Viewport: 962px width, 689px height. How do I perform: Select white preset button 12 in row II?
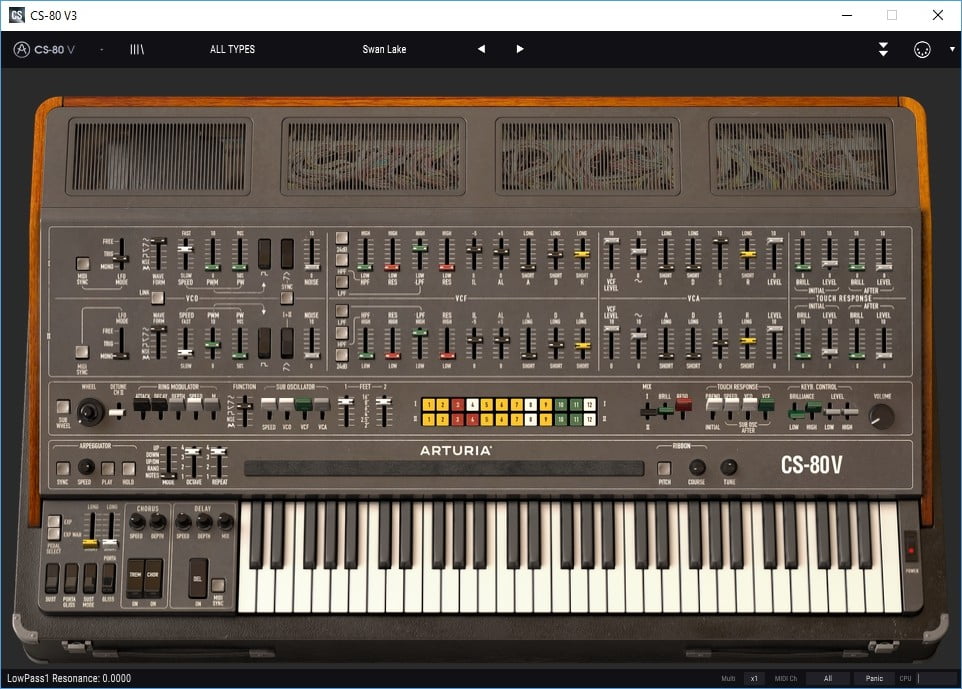(x=590, y=420)
